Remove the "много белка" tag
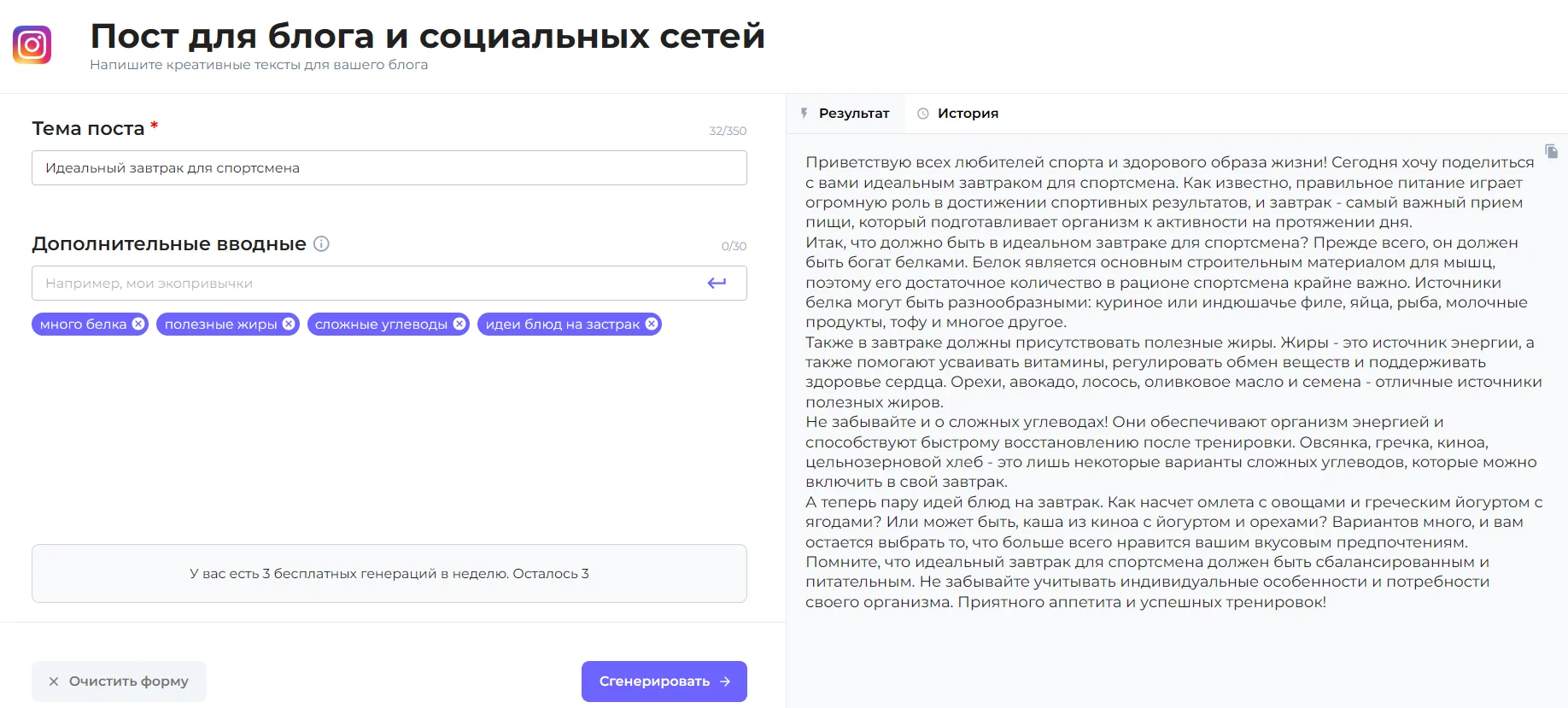Image resolution: width=1568 pixels, height=708 pixels. tap(138, 324)
